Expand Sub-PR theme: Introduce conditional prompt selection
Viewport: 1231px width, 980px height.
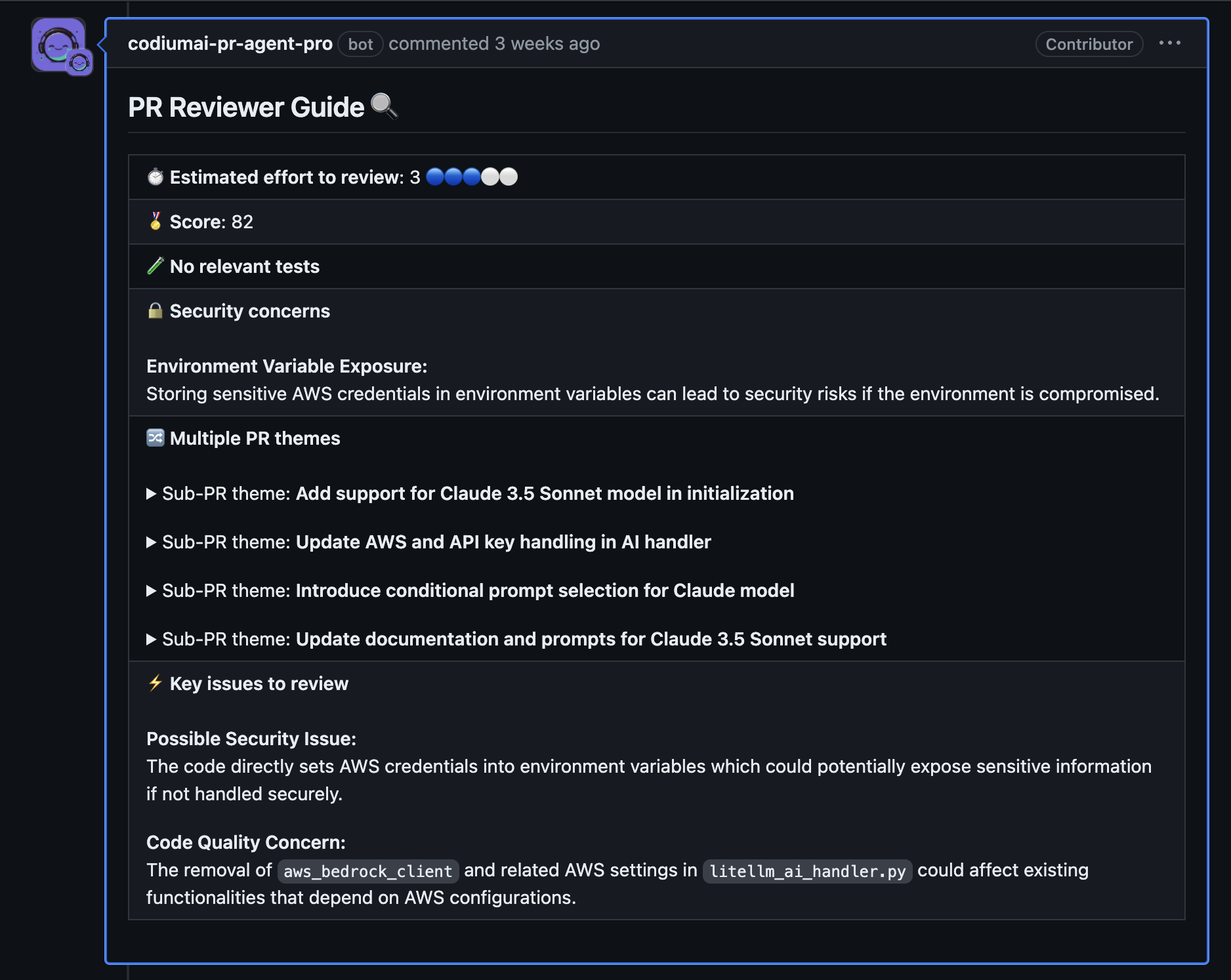point(470,590)
